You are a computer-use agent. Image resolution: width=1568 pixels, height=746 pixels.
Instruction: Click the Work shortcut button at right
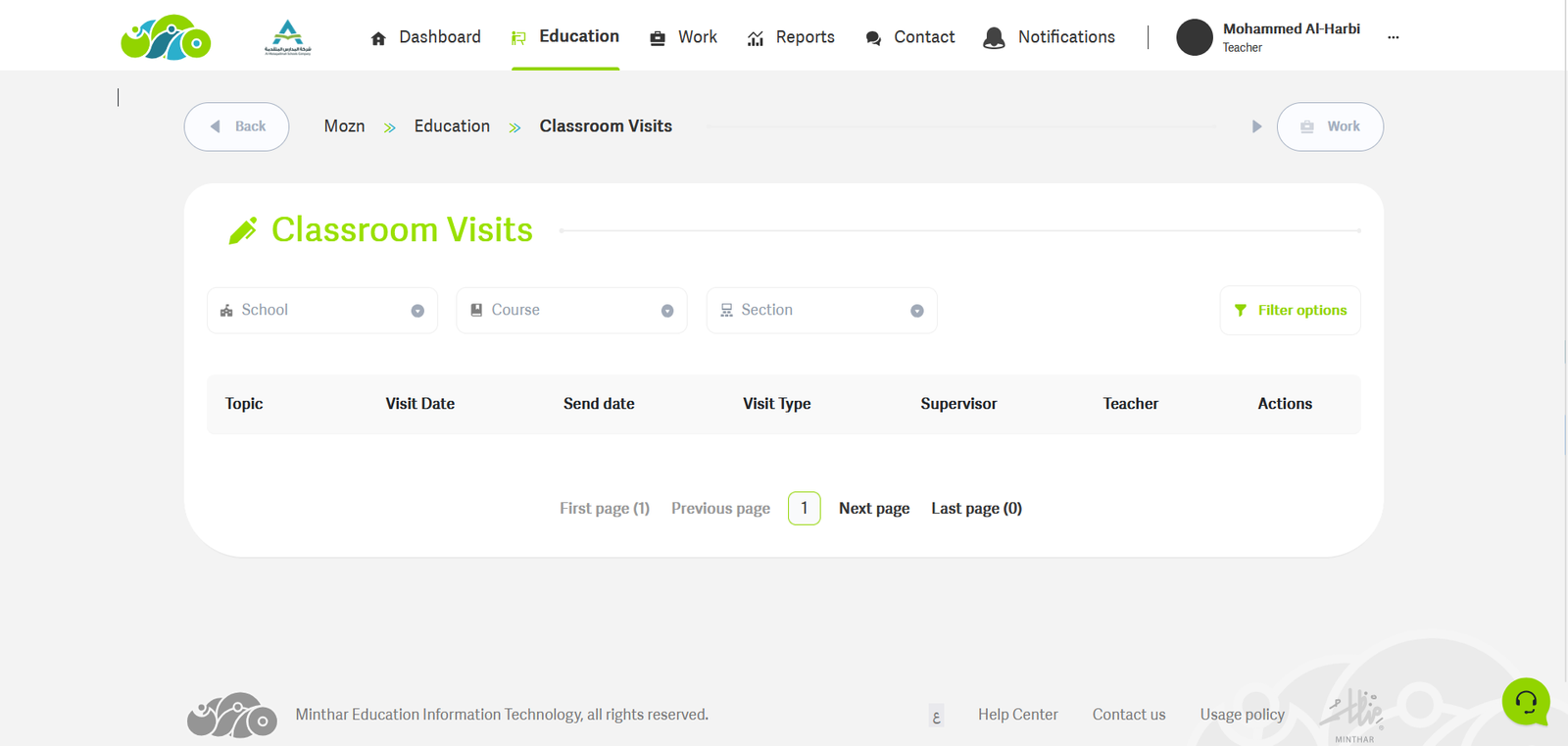(x=1330, y=126)
